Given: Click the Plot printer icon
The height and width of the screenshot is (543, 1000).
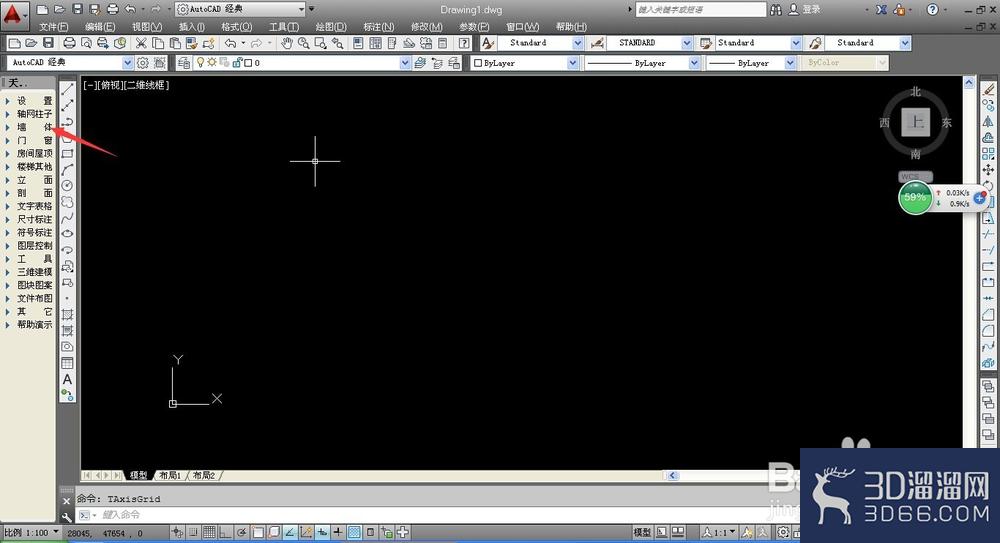Looking at the screenshot, I should point(70,43).
